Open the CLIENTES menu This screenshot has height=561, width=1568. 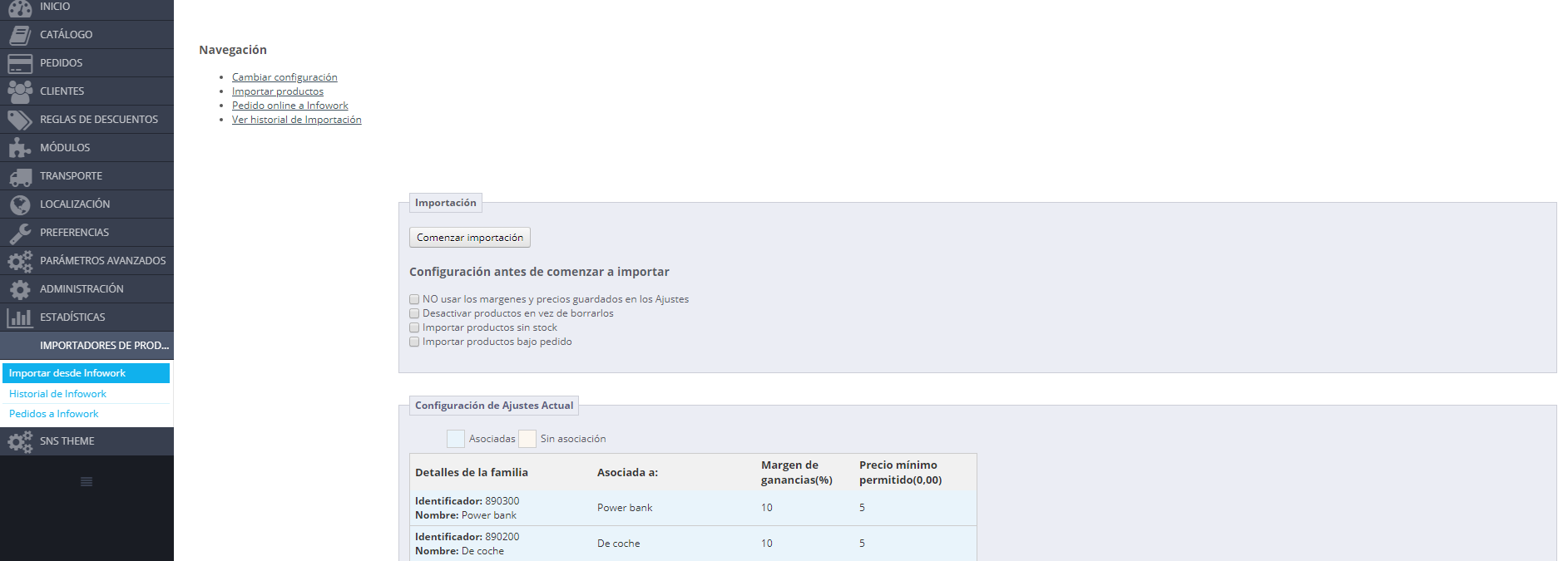click(87, 91)
